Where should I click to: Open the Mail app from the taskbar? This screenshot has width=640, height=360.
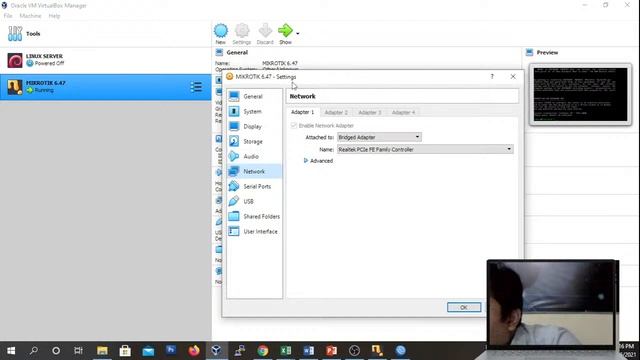(148, 351)
